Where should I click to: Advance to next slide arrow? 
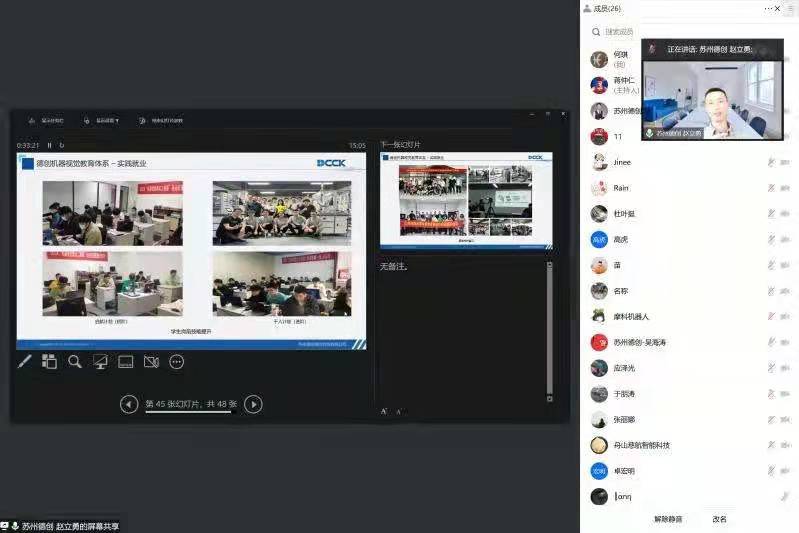coord(254,404)
